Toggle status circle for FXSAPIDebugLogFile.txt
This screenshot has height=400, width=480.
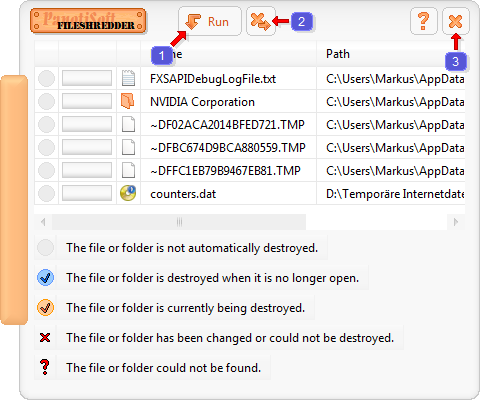46,79
